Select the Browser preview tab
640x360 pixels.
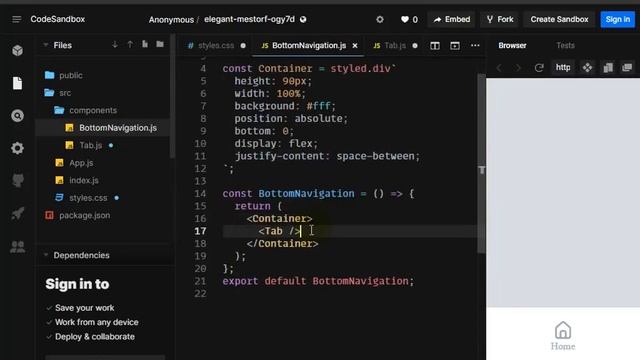click(x=512, y=45)
